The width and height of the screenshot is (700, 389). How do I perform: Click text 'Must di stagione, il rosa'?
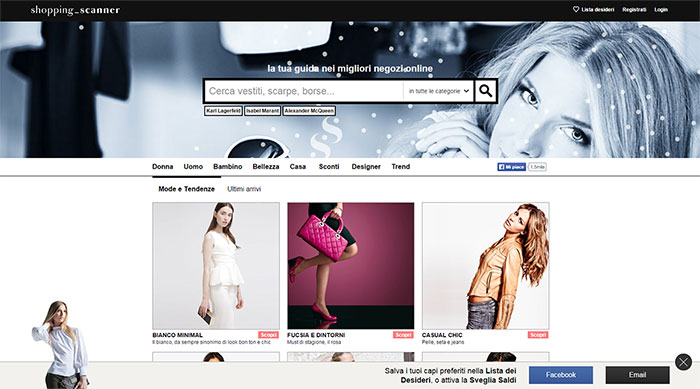tap(314, 342)
